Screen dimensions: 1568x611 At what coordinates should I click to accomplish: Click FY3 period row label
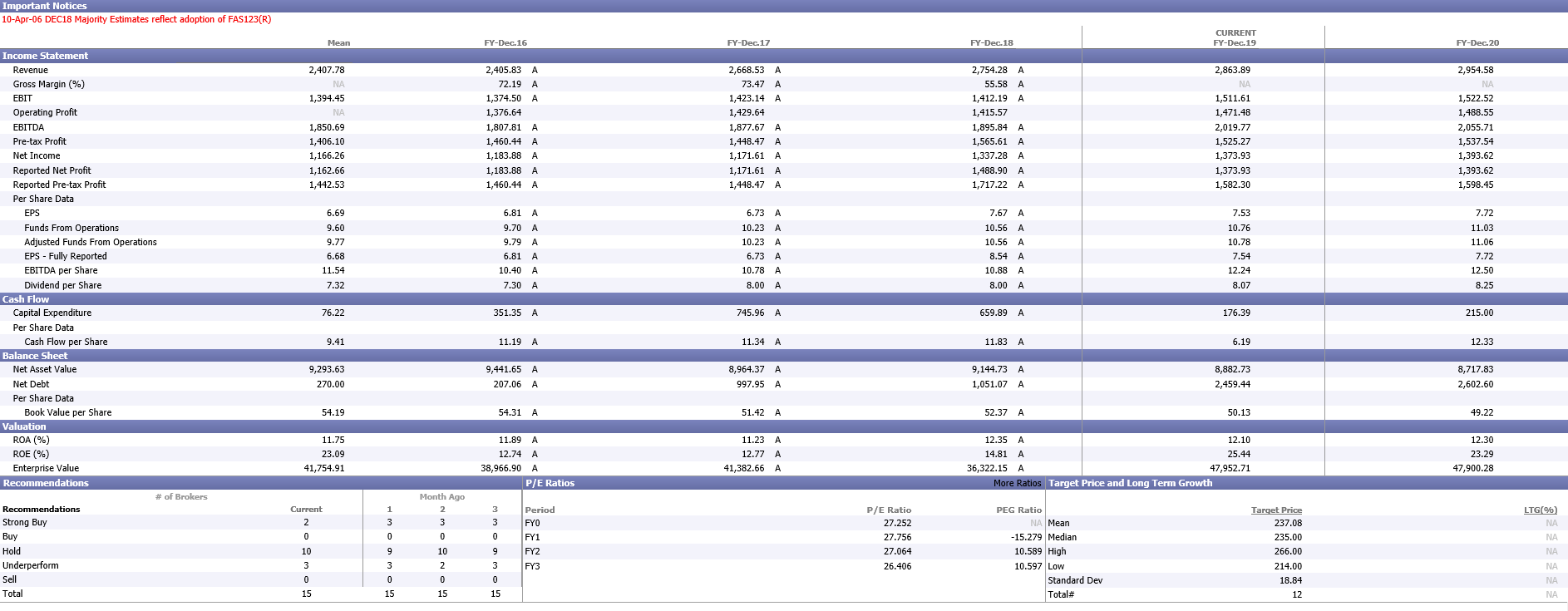pyautogui.click(x=532, y=566)
